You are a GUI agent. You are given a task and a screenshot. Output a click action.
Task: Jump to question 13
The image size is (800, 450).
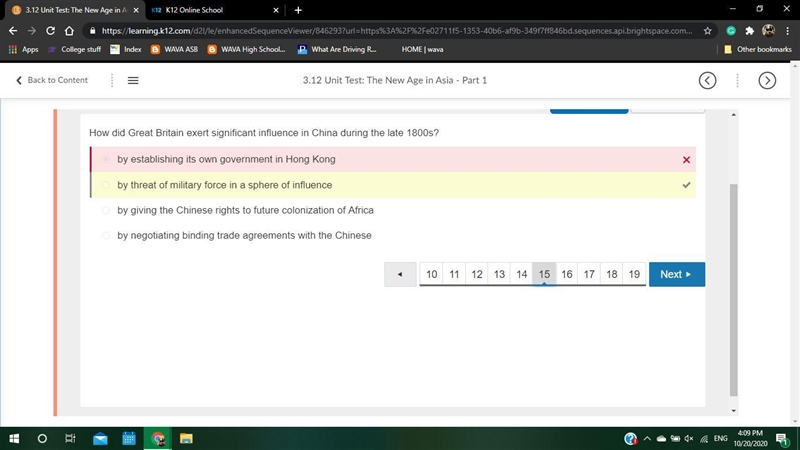[499, 274]
